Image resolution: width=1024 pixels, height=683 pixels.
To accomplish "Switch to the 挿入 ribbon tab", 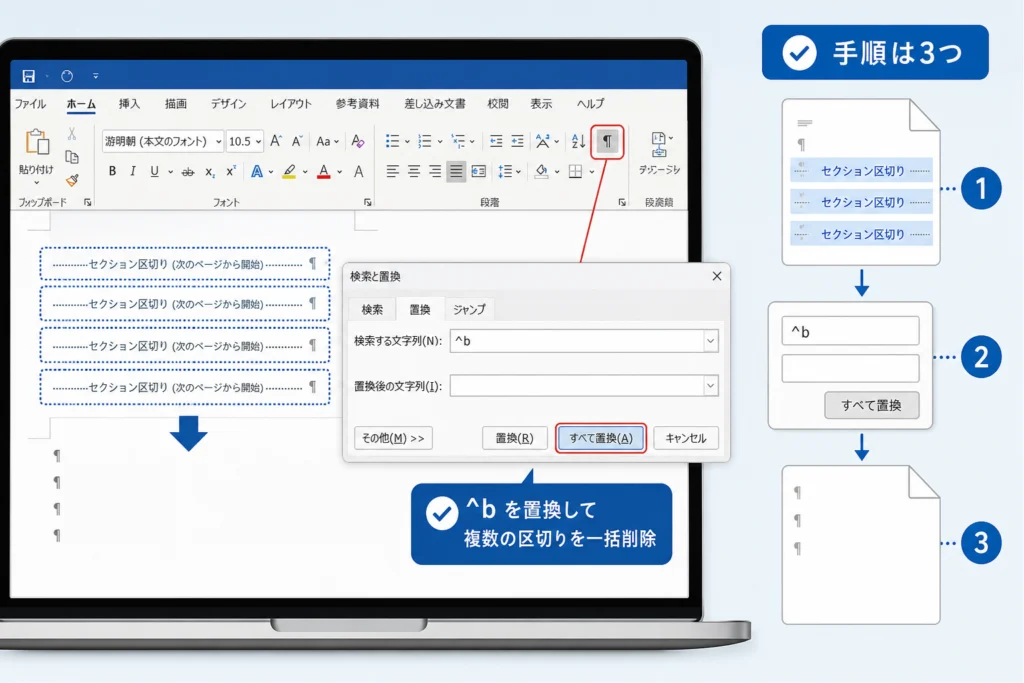I will coord(129,104).
